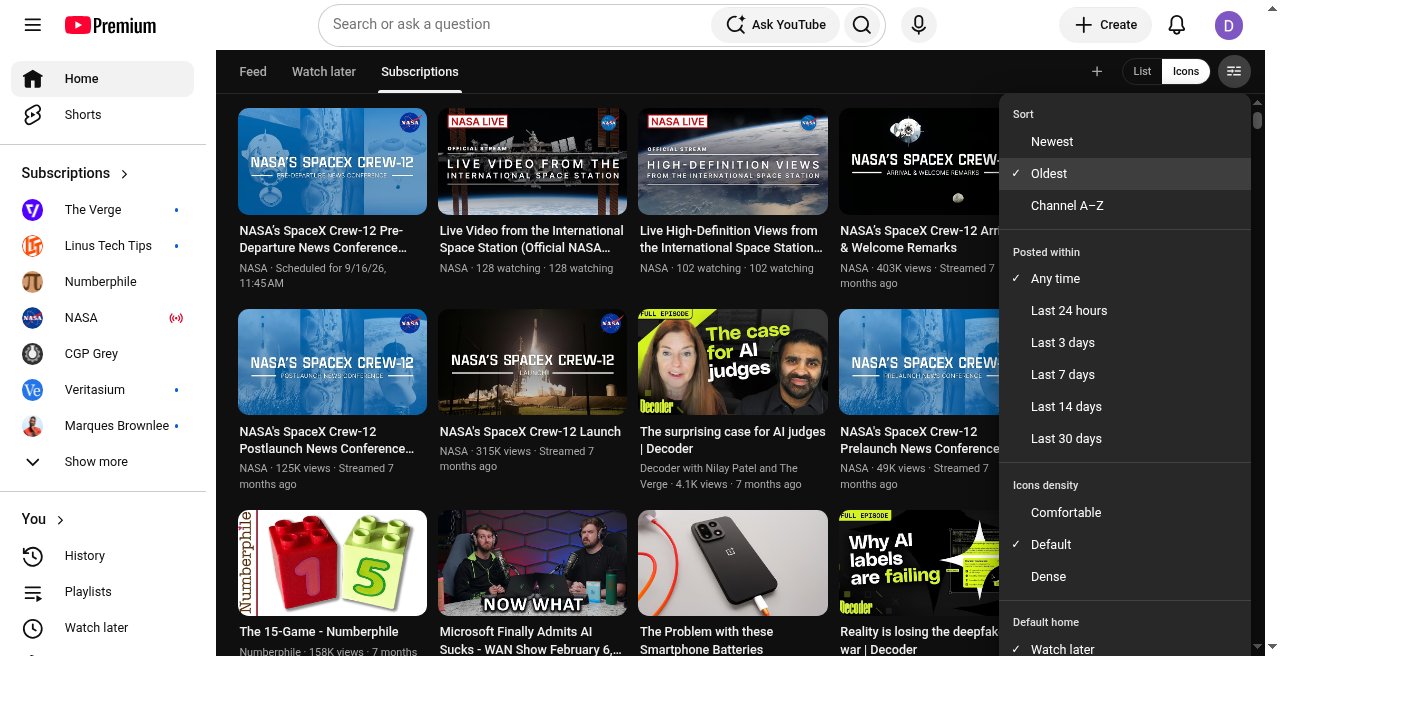Click the NASA live indicator icon
1422x728 pixels.
click(176, 318)
